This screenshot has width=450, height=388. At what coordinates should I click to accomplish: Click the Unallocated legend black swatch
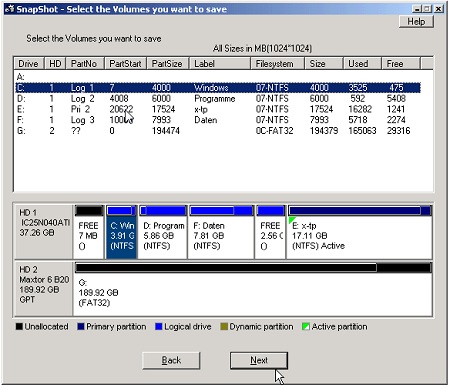click(19, 327)
